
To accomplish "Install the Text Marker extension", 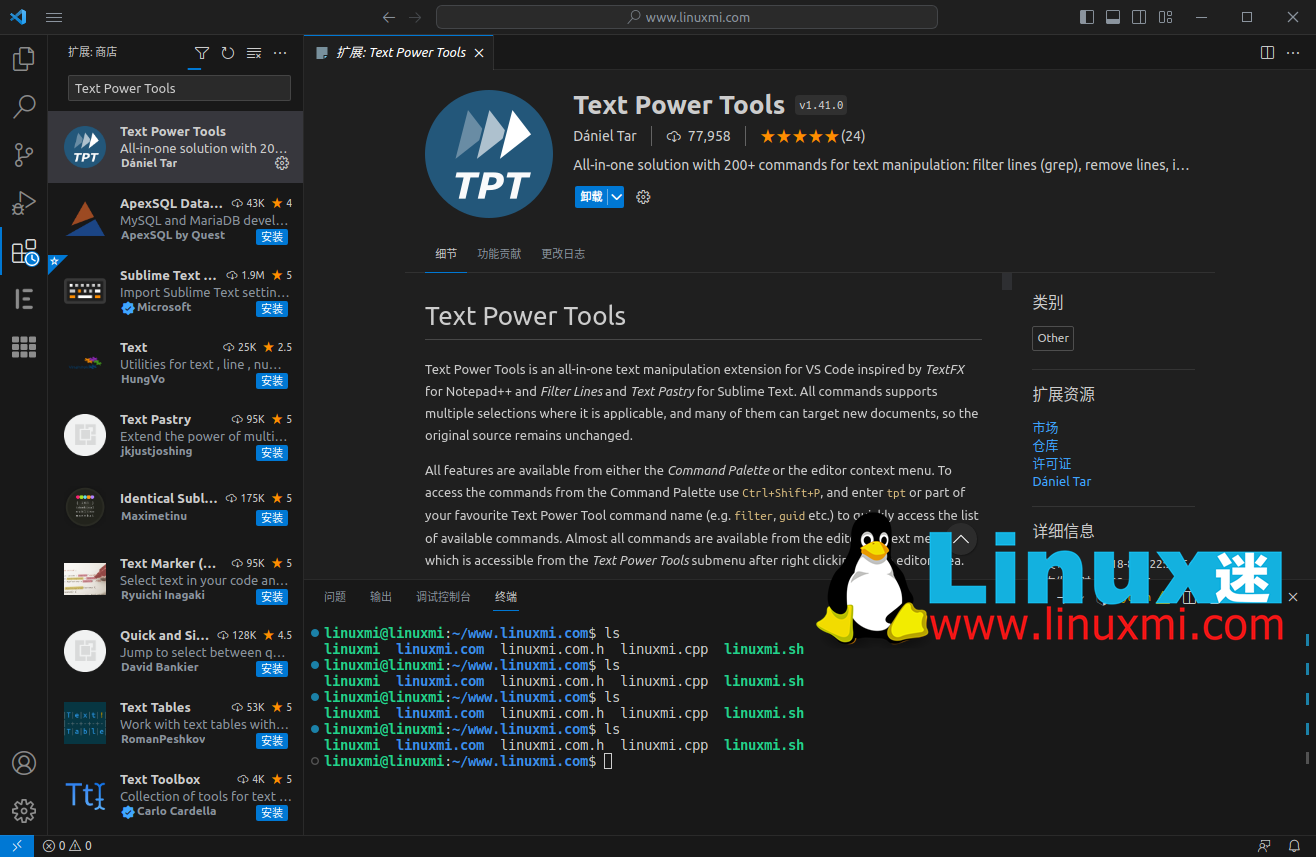I will [272, 597].
